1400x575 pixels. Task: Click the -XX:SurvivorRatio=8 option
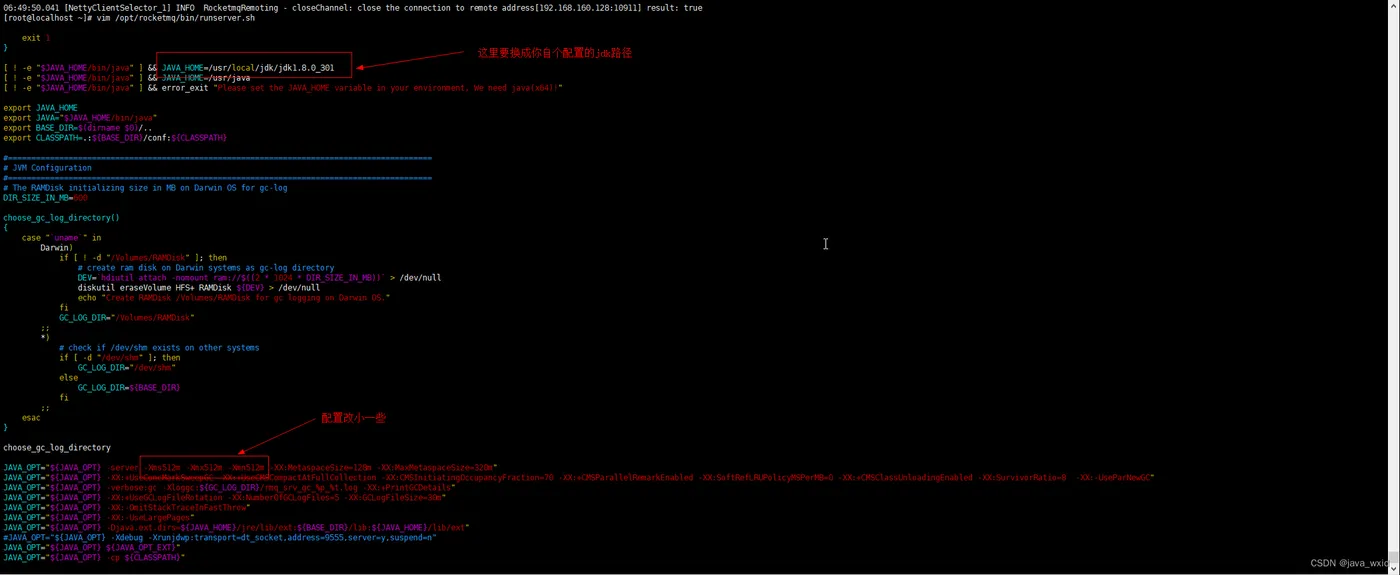click(1023, 477)
